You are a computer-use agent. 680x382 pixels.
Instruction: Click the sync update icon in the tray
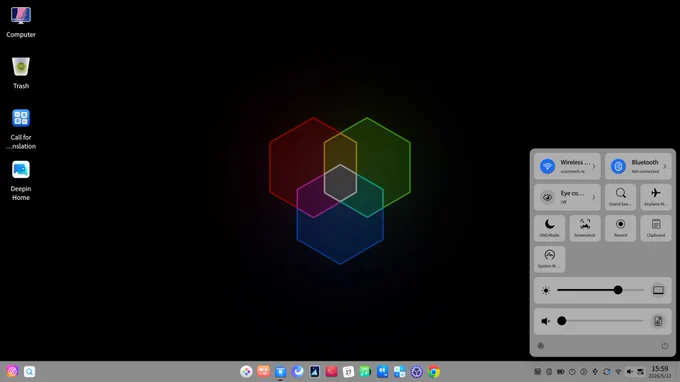pos(607,372)
